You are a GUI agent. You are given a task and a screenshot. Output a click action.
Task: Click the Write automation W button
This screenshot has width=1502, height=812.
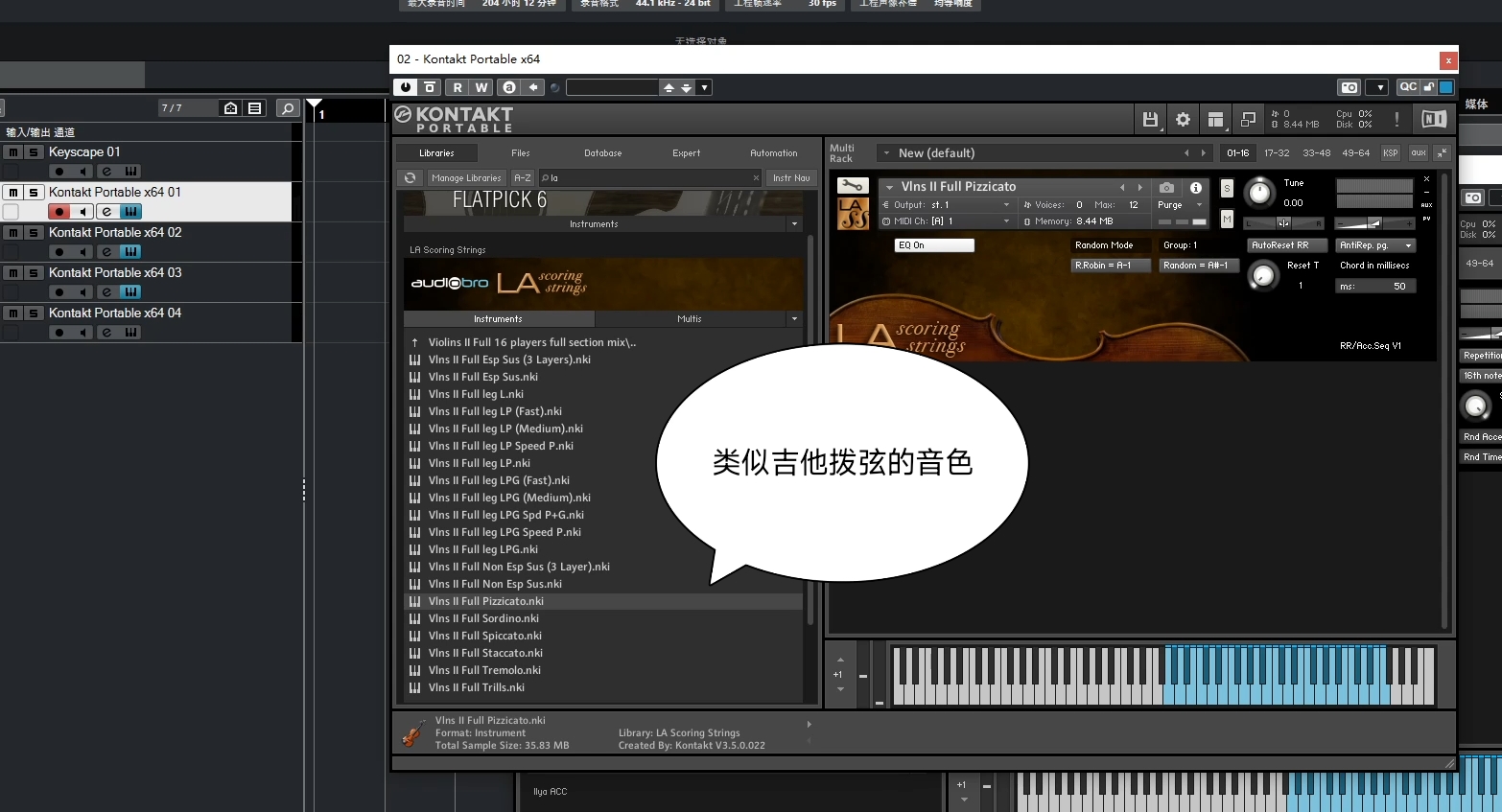pyautogui.click(x=481, y=87)
